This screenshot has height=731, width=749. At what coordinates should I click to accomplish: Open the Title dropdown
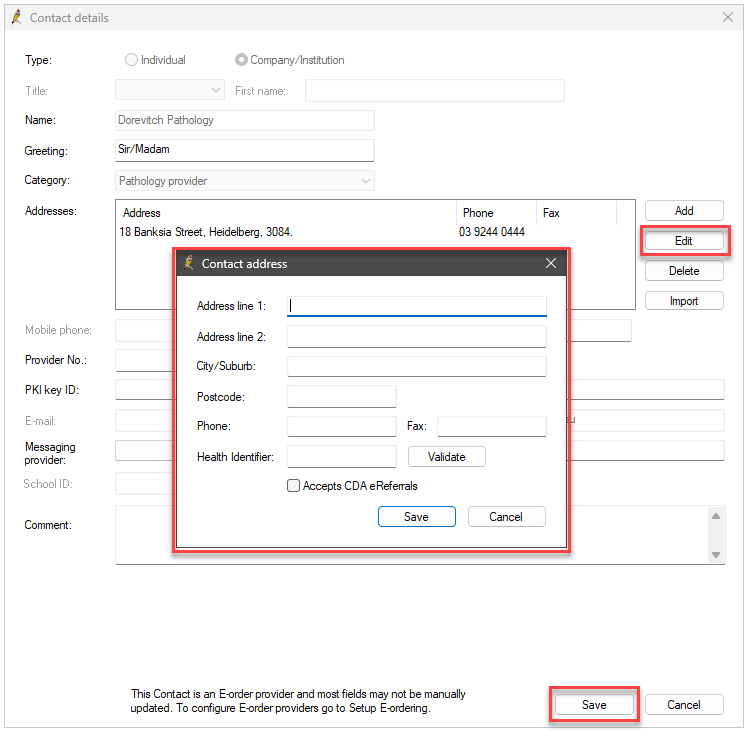click(170, 90)
